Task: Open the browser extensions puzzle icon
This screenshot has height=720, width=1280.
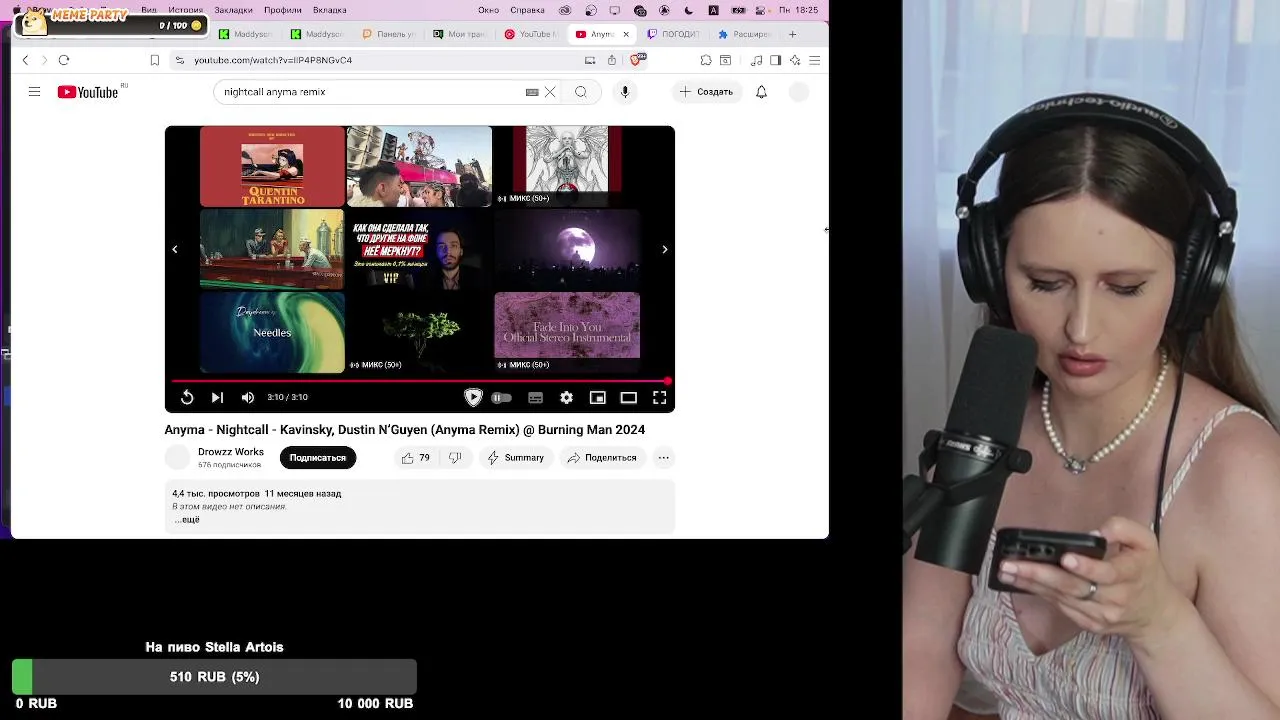Action: coord(706,60)
